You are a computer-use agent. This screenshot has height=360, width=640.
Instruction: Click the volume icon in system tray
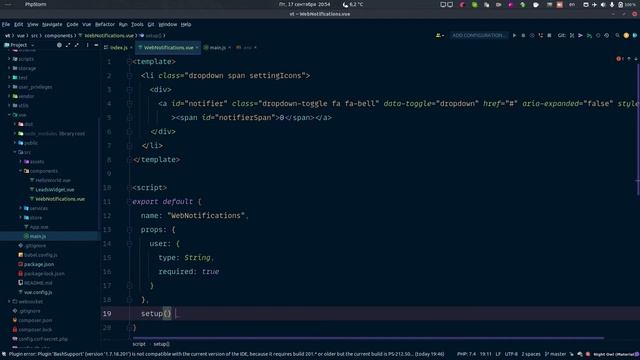click(603, 4)
